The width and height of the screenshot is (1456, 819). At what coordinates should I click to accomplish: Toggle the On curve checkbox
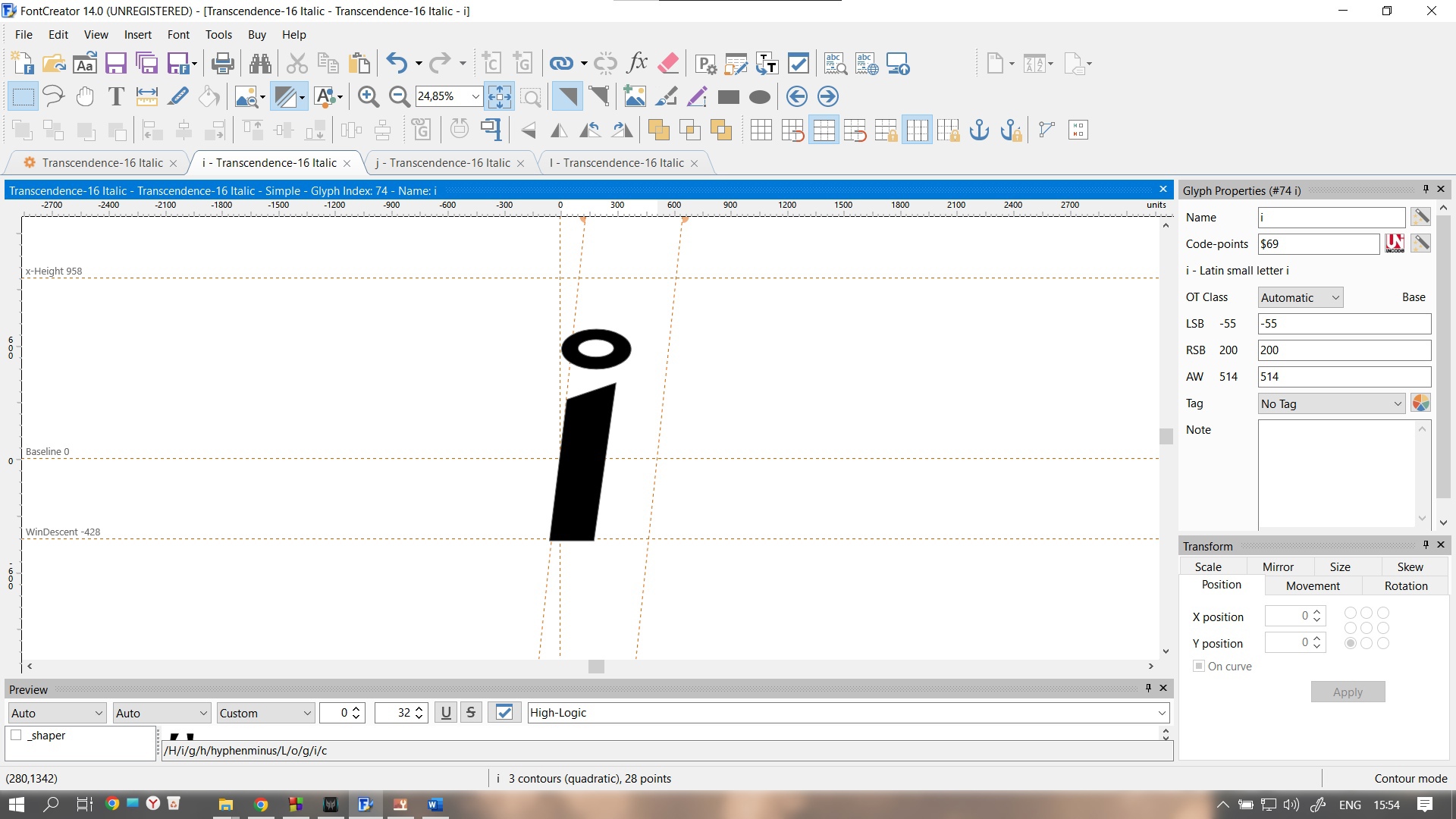point(1199,666)
